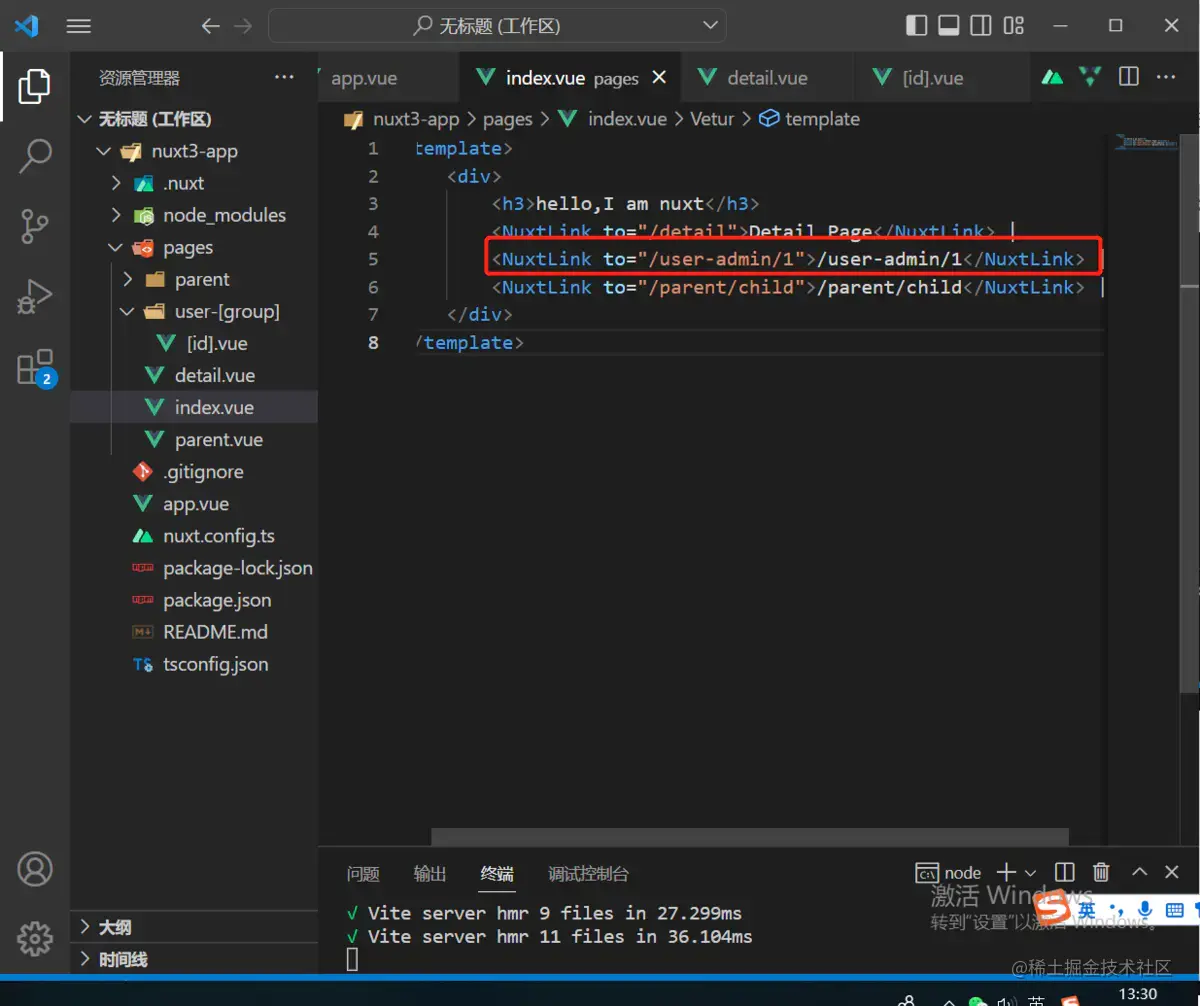The height and width of the screenshot is (1006, 1200).
Task: Expand the node_modules folder
Action: coord(194,216)
